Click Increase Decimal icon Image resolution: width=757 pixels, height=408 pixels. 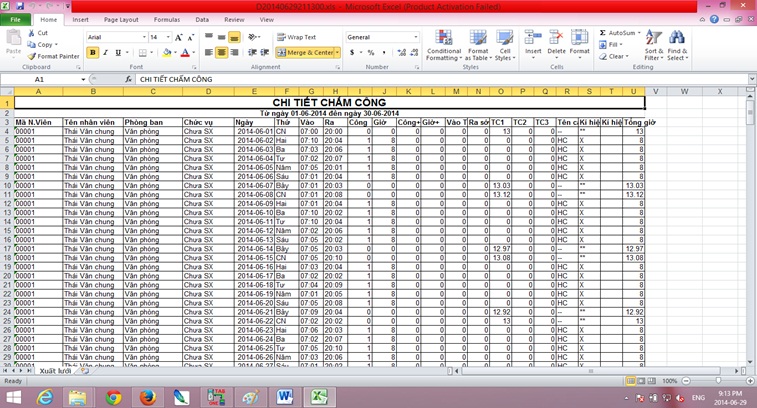tap(401, 52)
